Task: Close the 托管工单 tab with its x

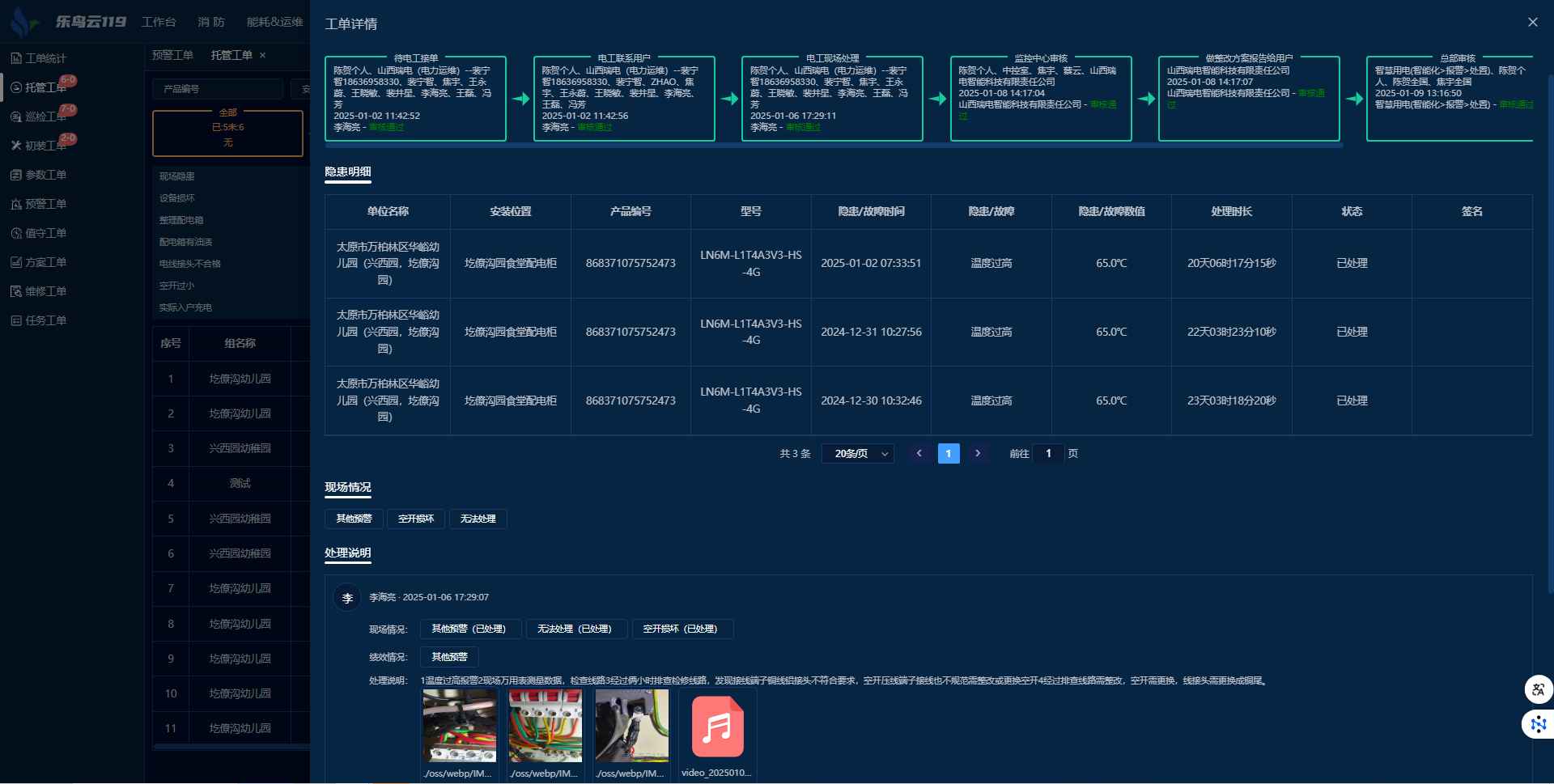Action: pyautogui.click(x=263, y=55)
